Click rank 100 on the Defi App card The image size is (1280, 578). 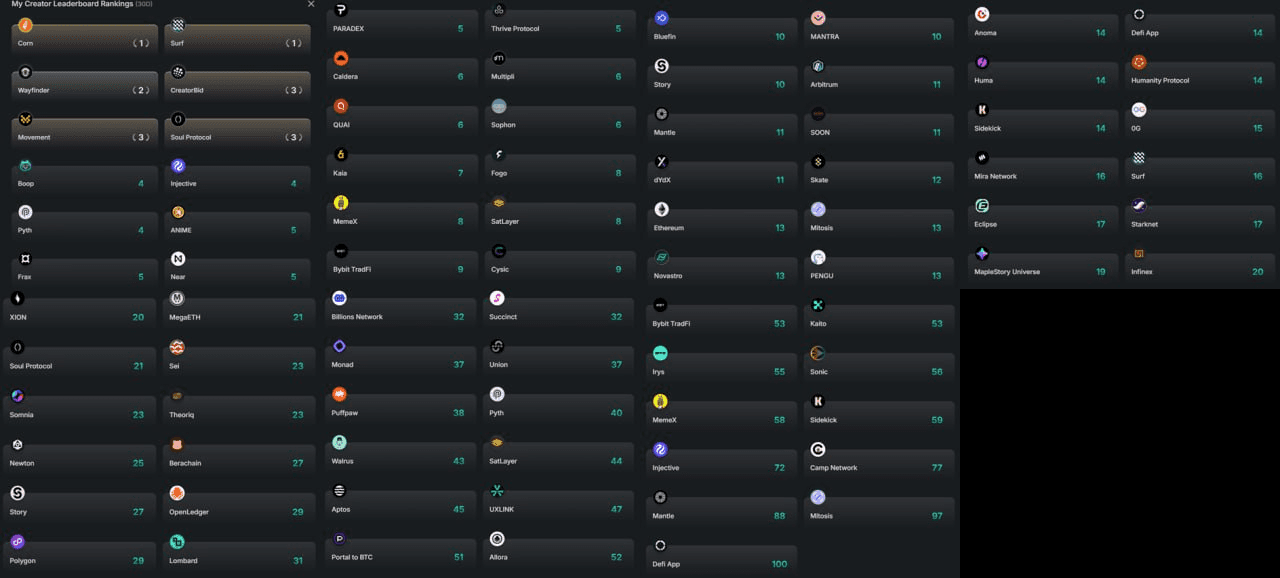(779, 564)
